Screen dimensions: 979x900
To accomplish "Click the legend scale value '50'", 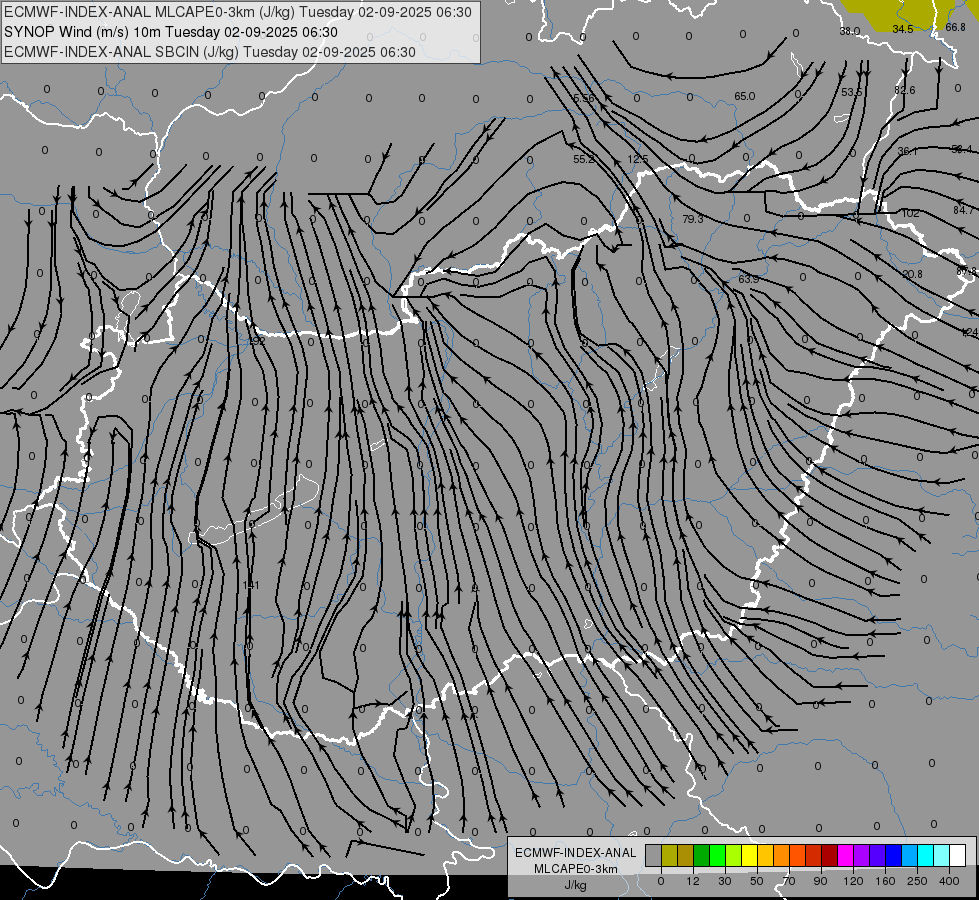I will 757,881.
